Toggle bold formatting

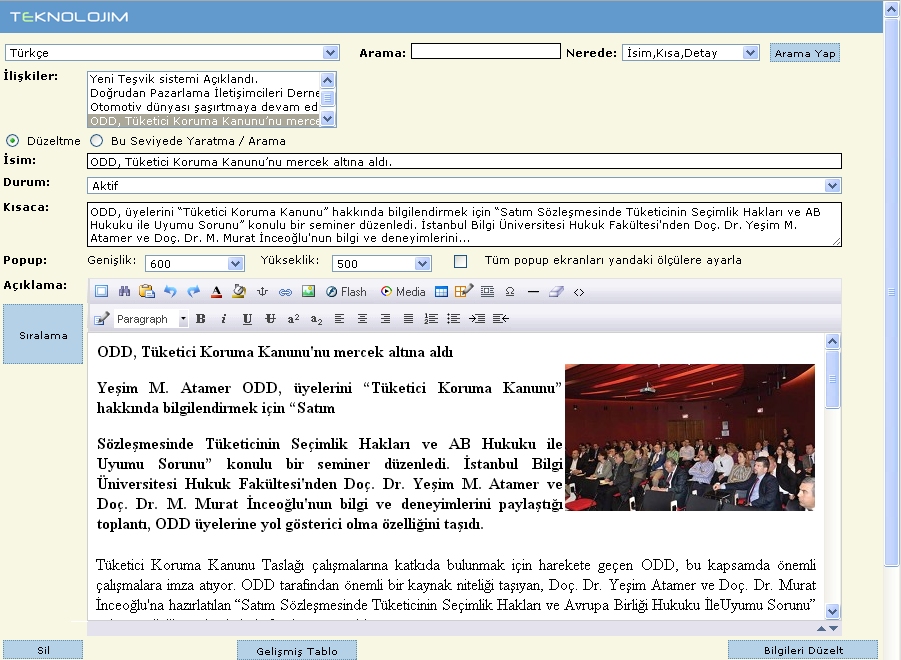(201, 319)
